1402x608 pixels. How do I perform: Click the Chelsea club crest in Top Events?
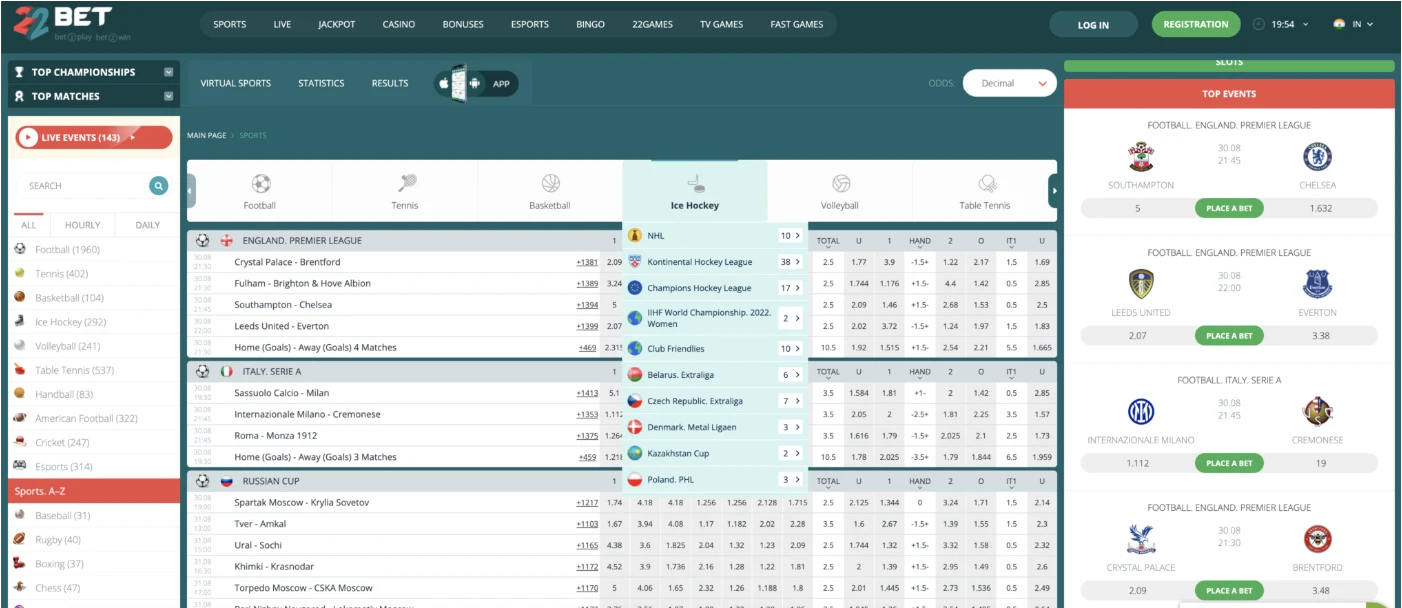[1318, 157]
